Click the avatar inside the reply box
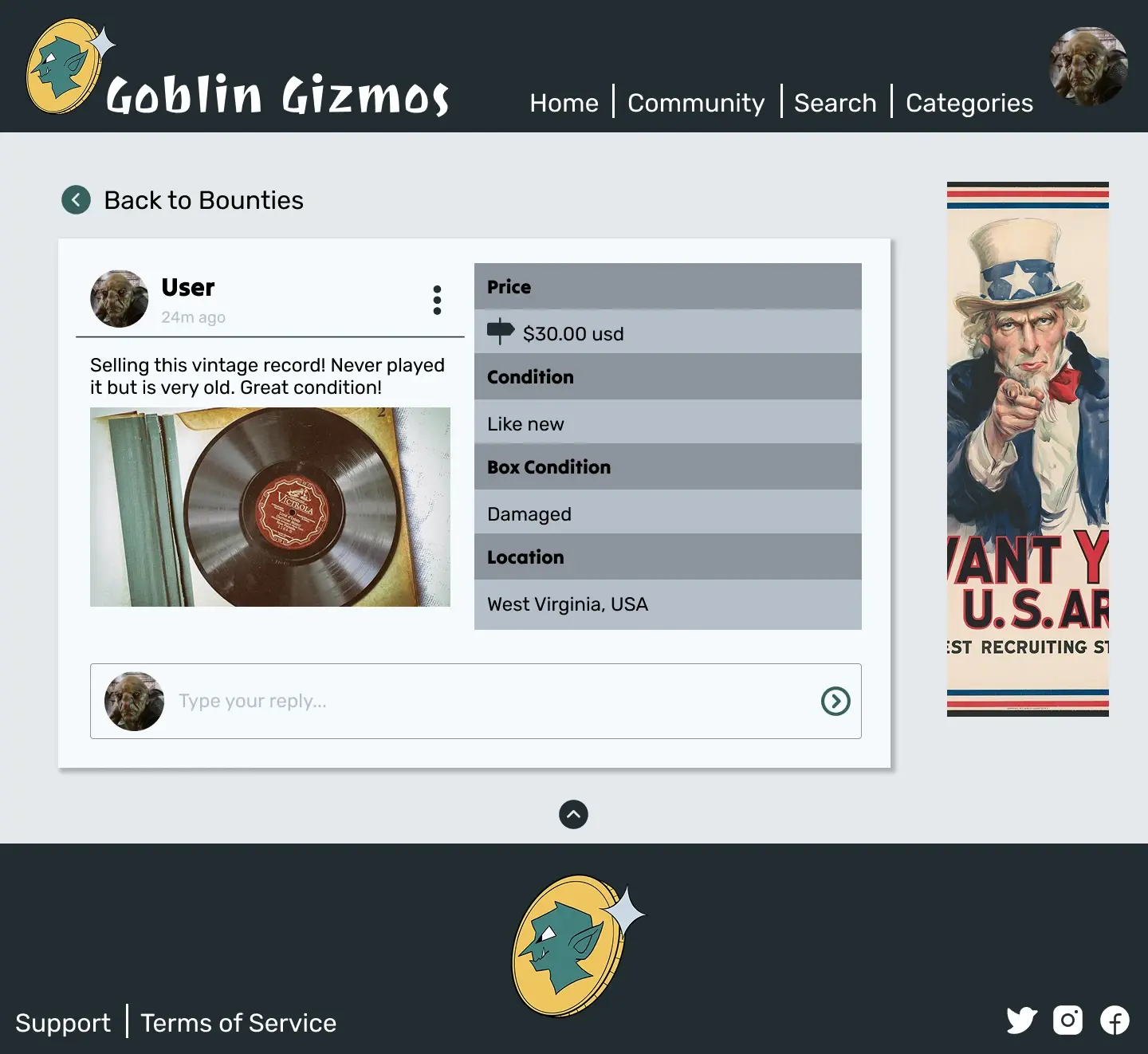This screenshot has height=1054, width=1148. point(135,702)
